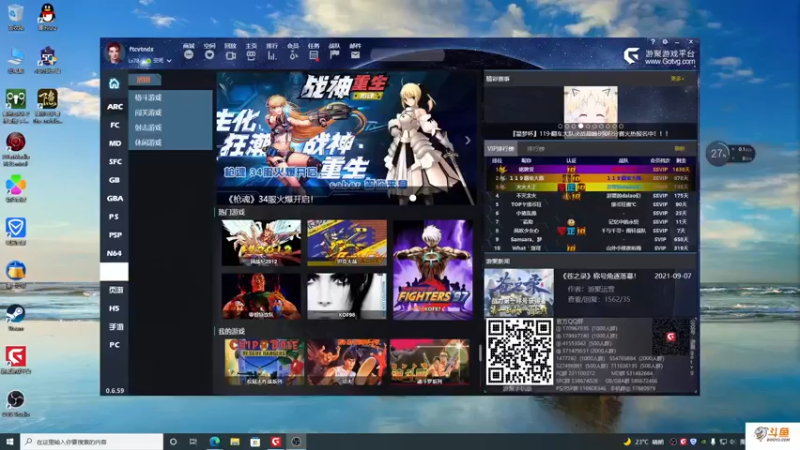This screenshot has width=800, height=450.
Task: Open Recycle Bin desktop icon
Action: (16, 16)
